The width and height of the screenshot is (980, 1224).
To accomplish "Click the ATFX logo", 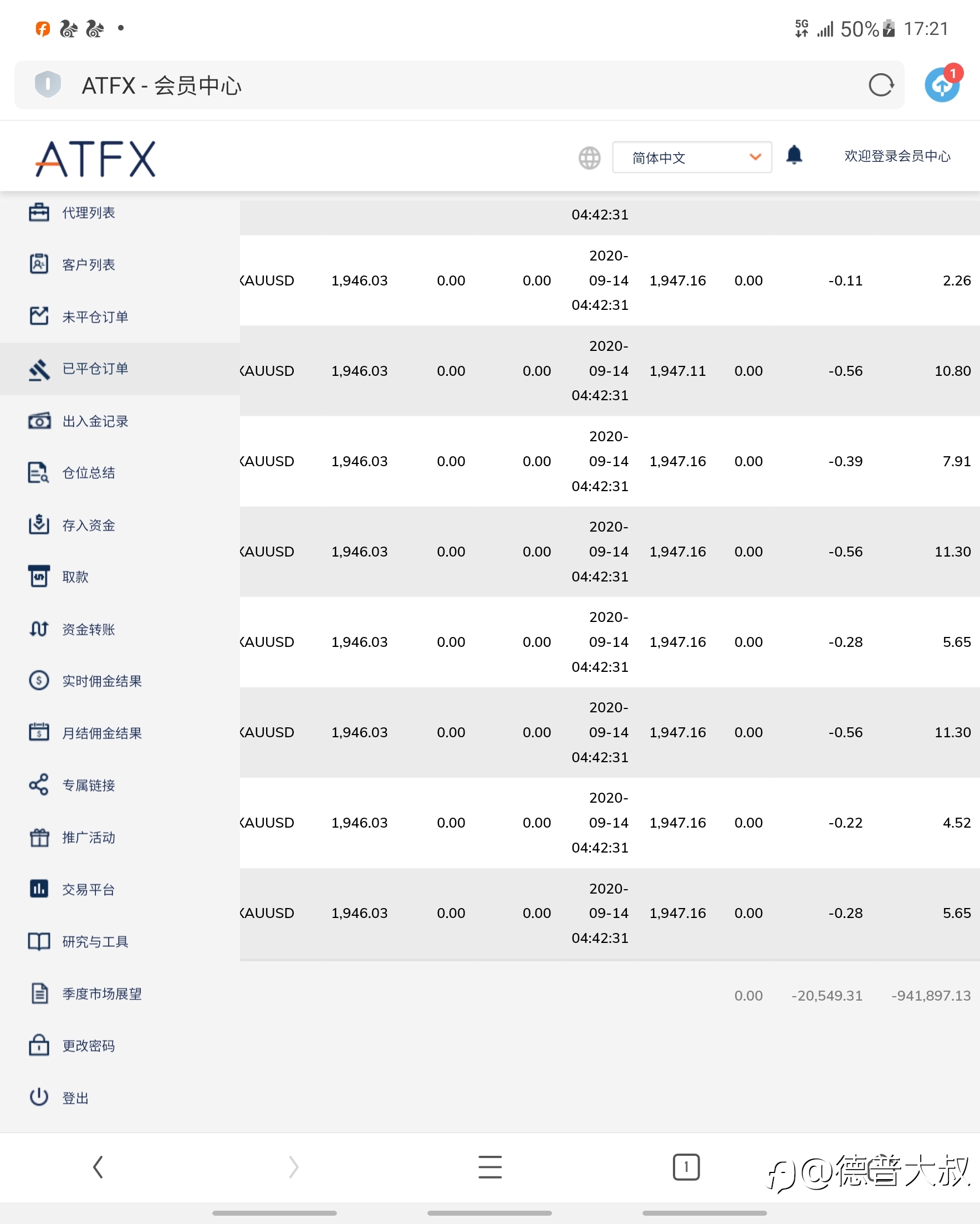I will [95, 159].
